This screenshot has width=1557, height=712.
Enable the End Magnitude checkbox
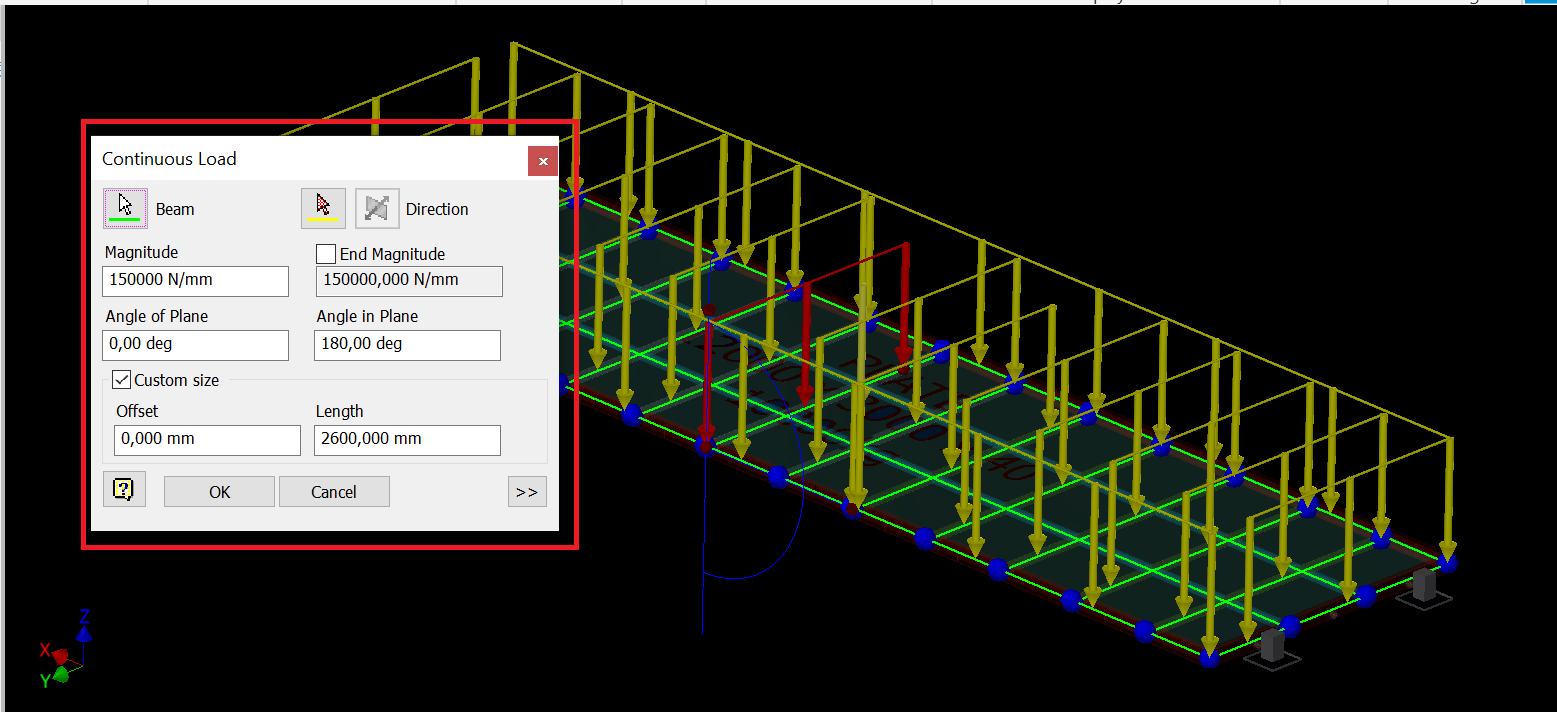click(326, 254)
